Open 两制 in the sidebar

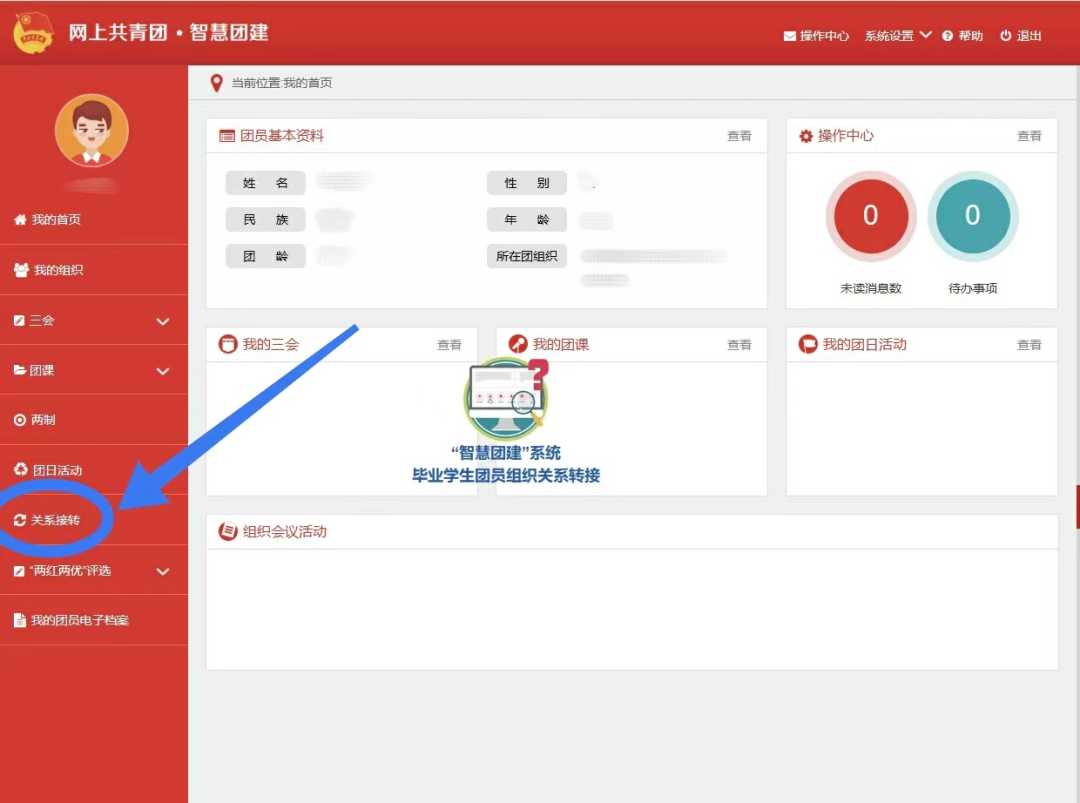(x=43, y=419)
